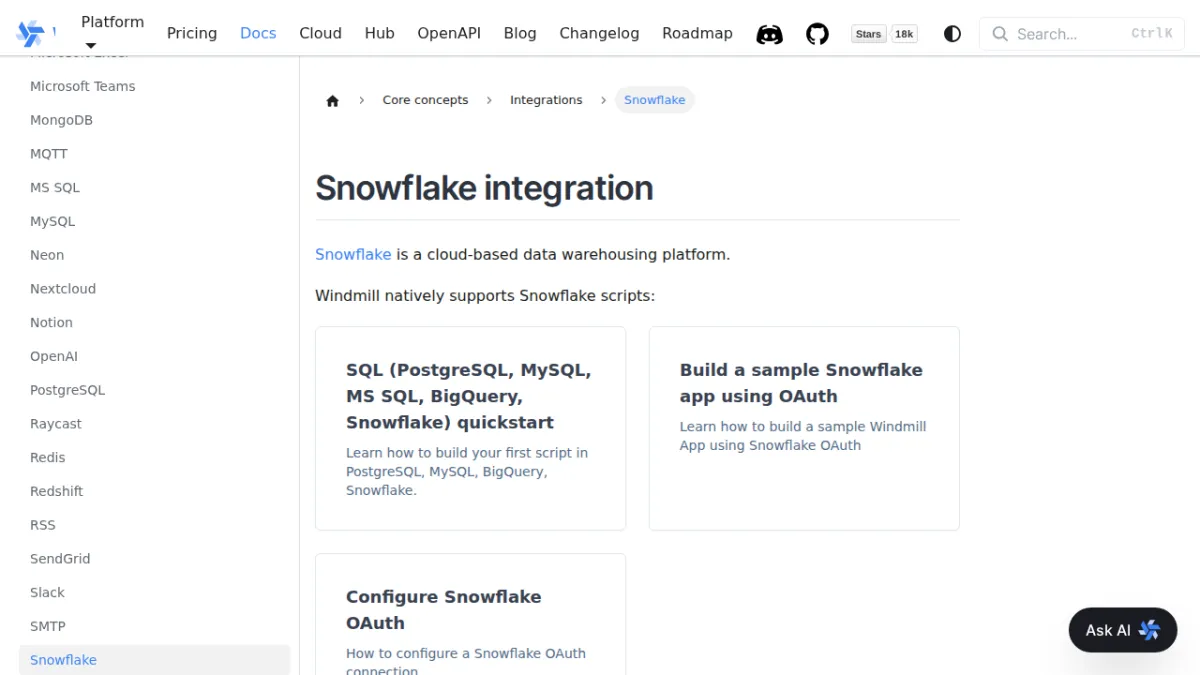The height and width of the screenshot is (675, 1200).
Task: Open the Pricing menu item
Action: click(x=192, y=33)
